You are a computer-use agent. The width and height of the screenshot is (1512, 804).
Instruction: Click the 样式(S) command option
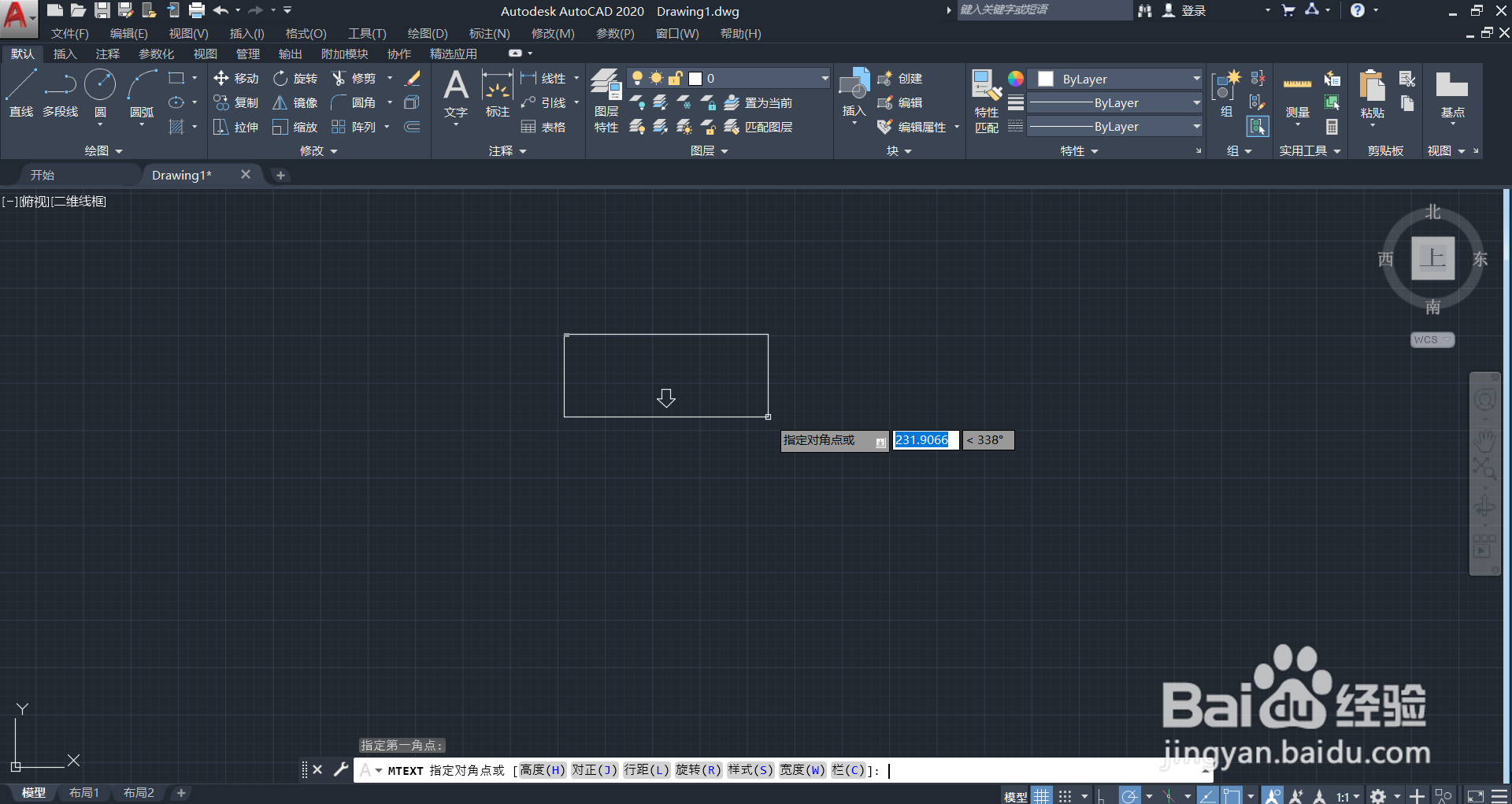750,770
